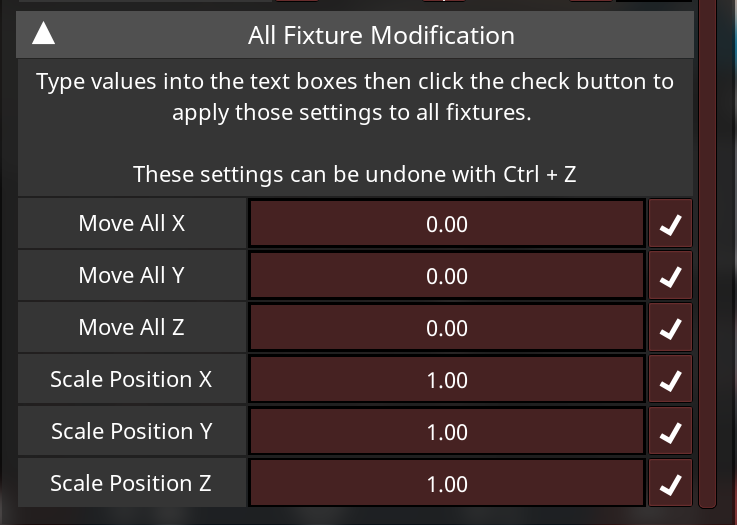Click the Move All X value field

pyautogui.click(x=446, y=224)
